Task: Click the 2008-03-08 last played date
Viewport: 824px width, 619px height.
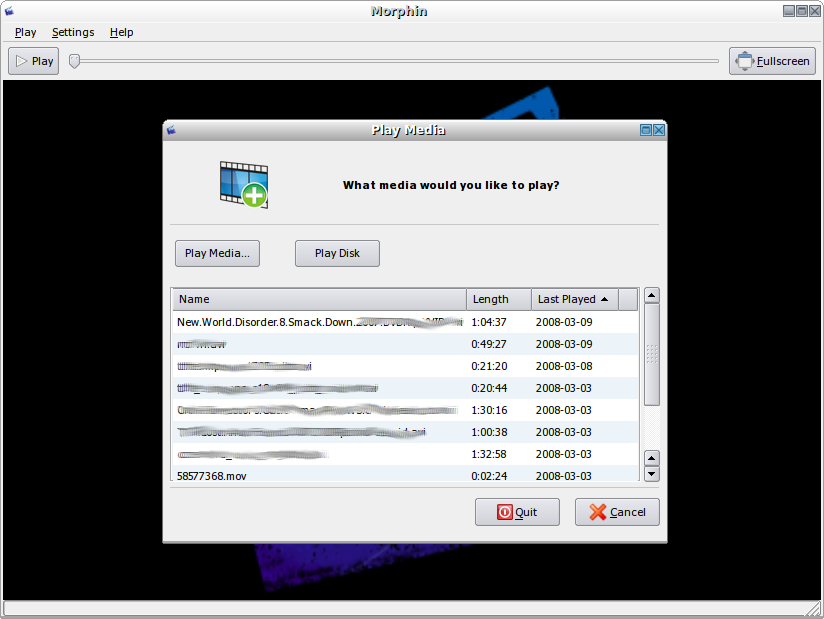Action: [x=564, y=366]
